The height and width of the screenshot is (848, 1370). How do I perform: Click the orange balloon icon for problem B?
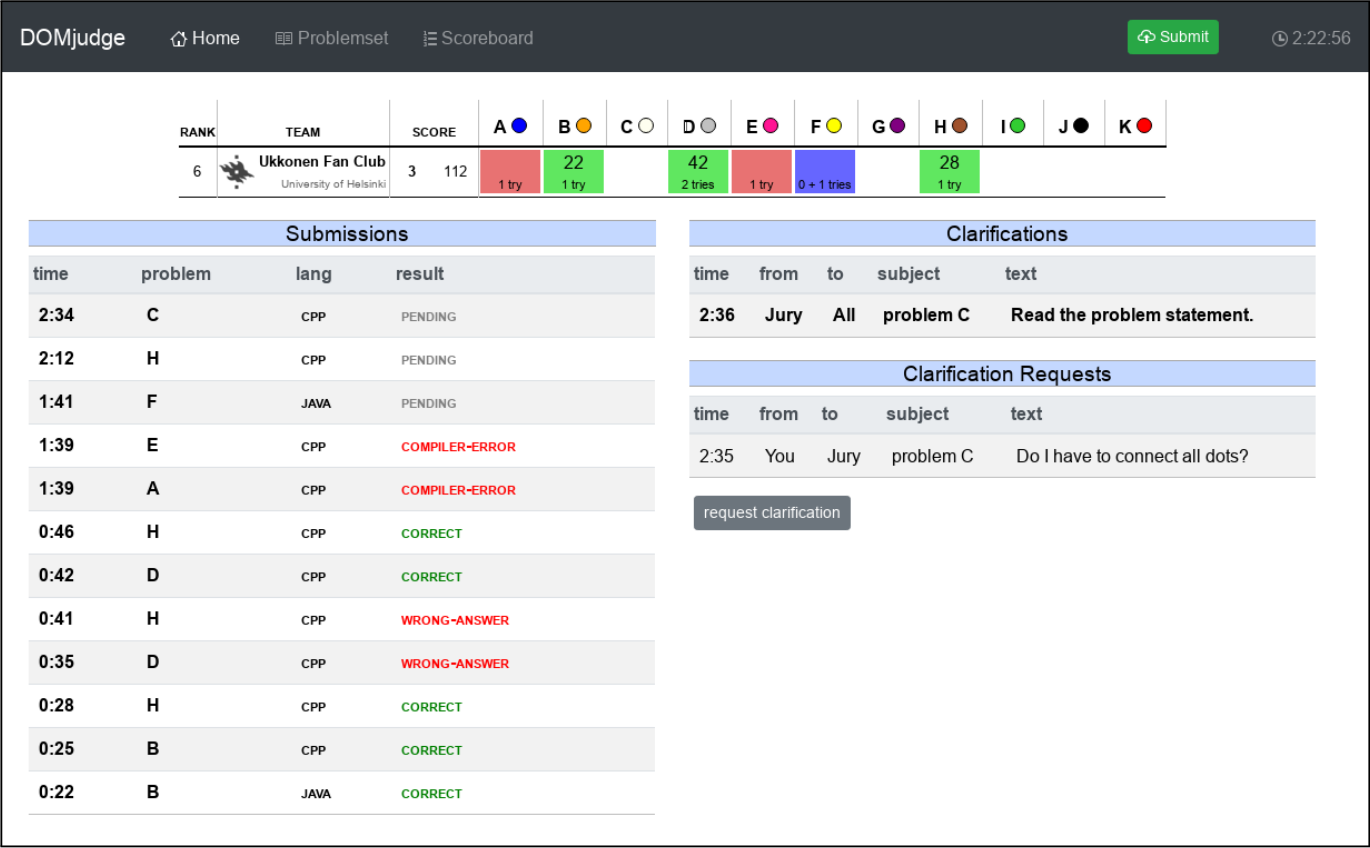(x=584, y=126)
